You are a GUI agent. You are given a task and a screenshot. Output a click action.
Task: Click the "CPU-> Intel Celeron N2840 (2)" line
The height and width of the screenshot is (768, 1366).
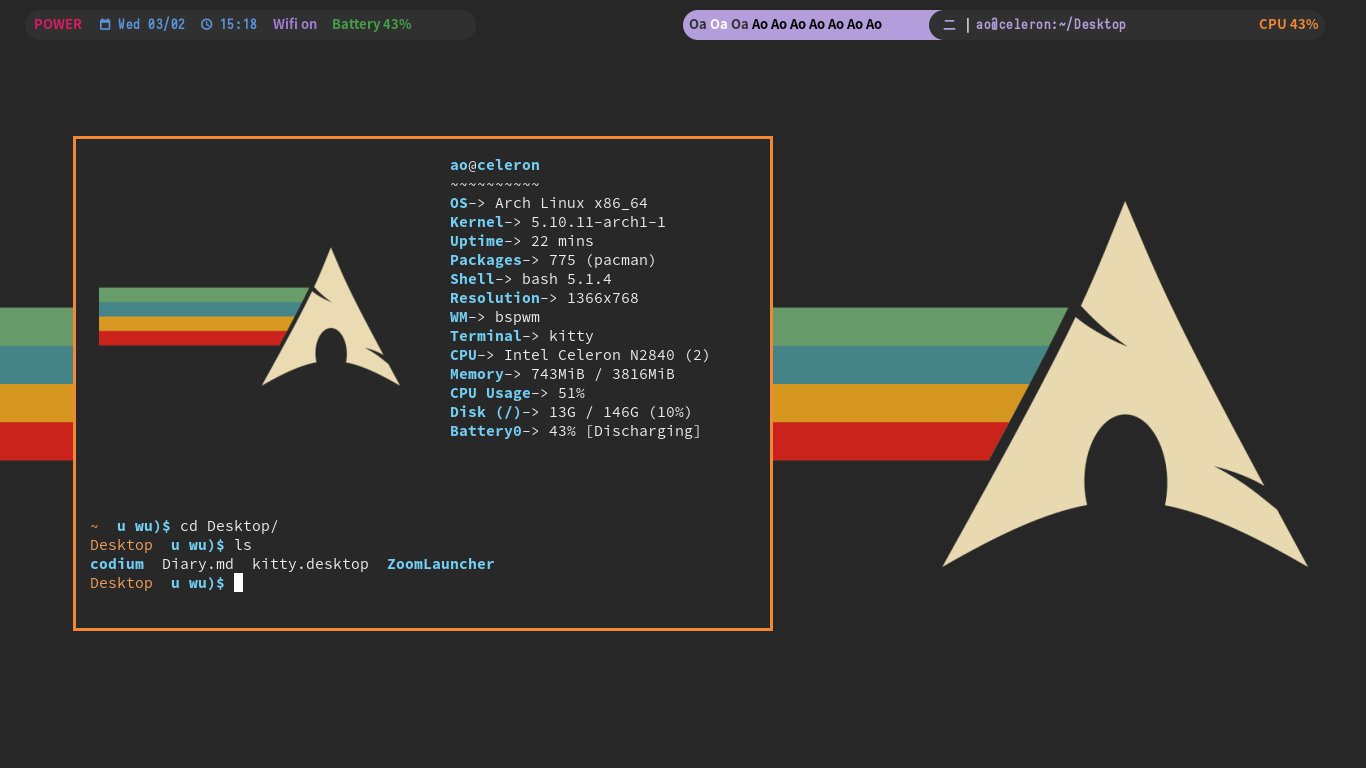580,355
